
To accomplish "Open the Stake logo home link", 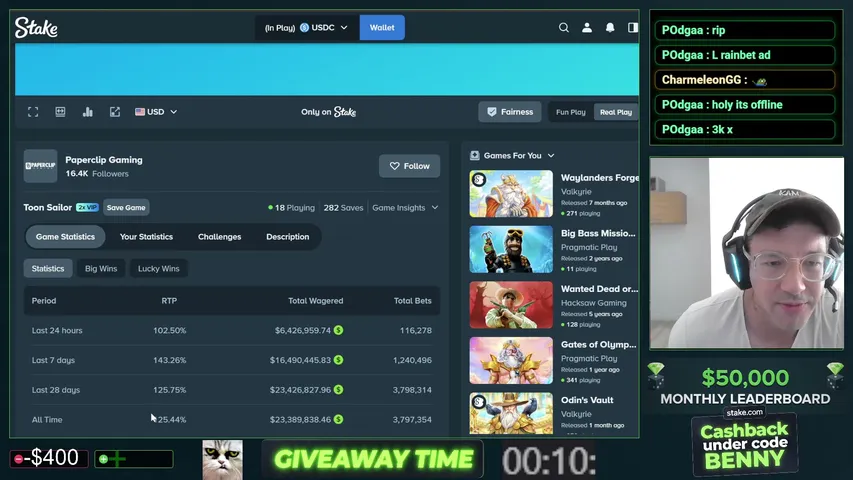I will pos(36,28).
